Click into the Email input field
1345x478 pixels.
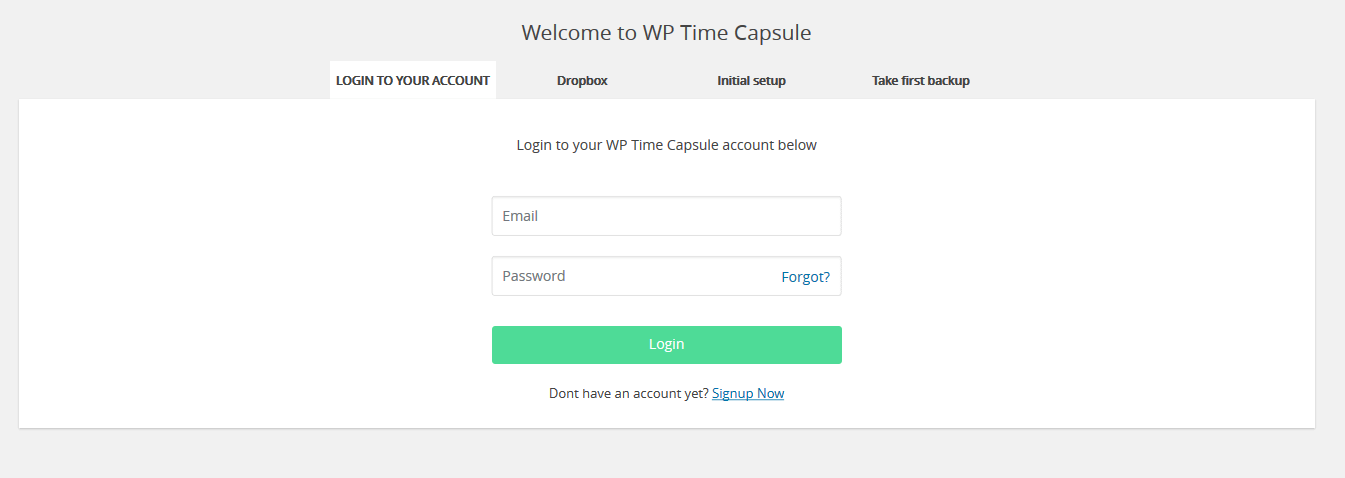click(x=666, y=216)
